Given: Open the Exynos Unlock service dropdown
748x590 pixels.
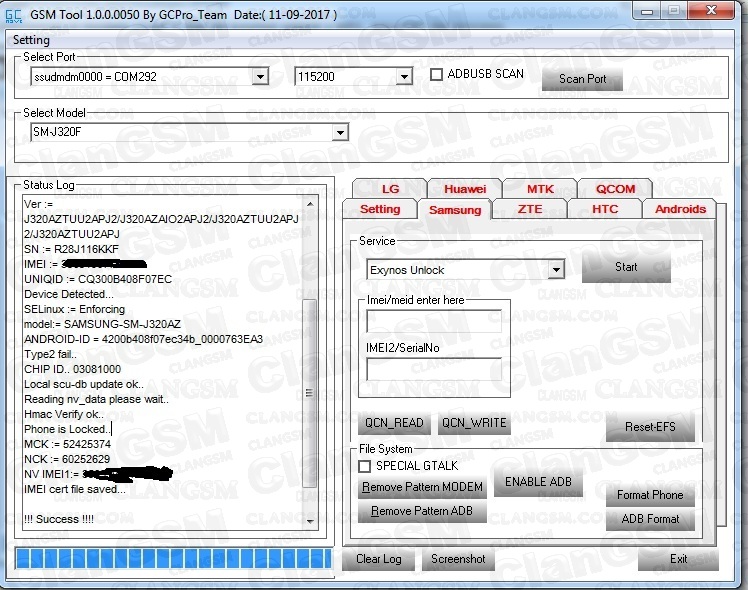Looking at the screenshot, I should click(x=557, y=270).
